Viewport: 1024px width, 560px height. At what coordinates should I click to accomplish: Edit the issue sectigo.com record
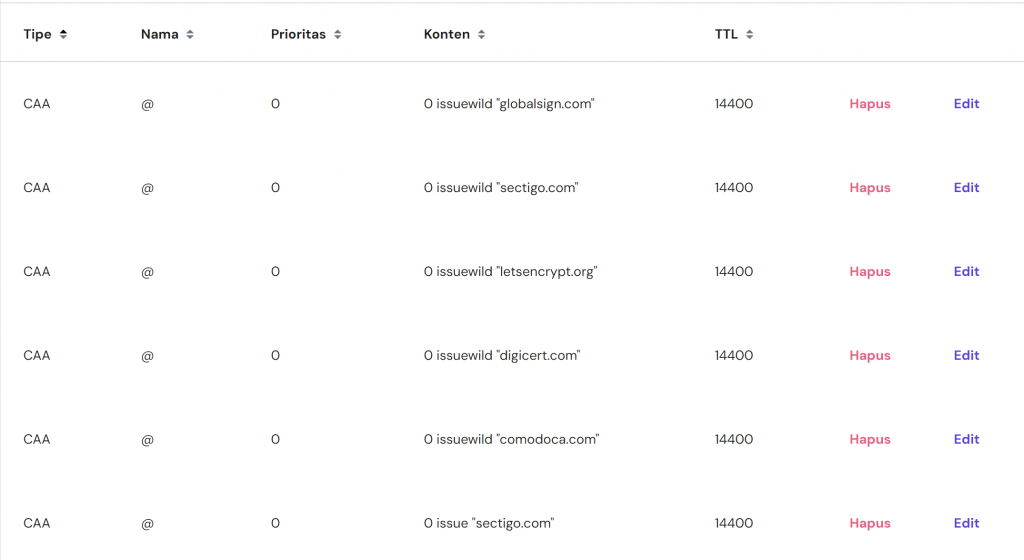coord(966,524)
